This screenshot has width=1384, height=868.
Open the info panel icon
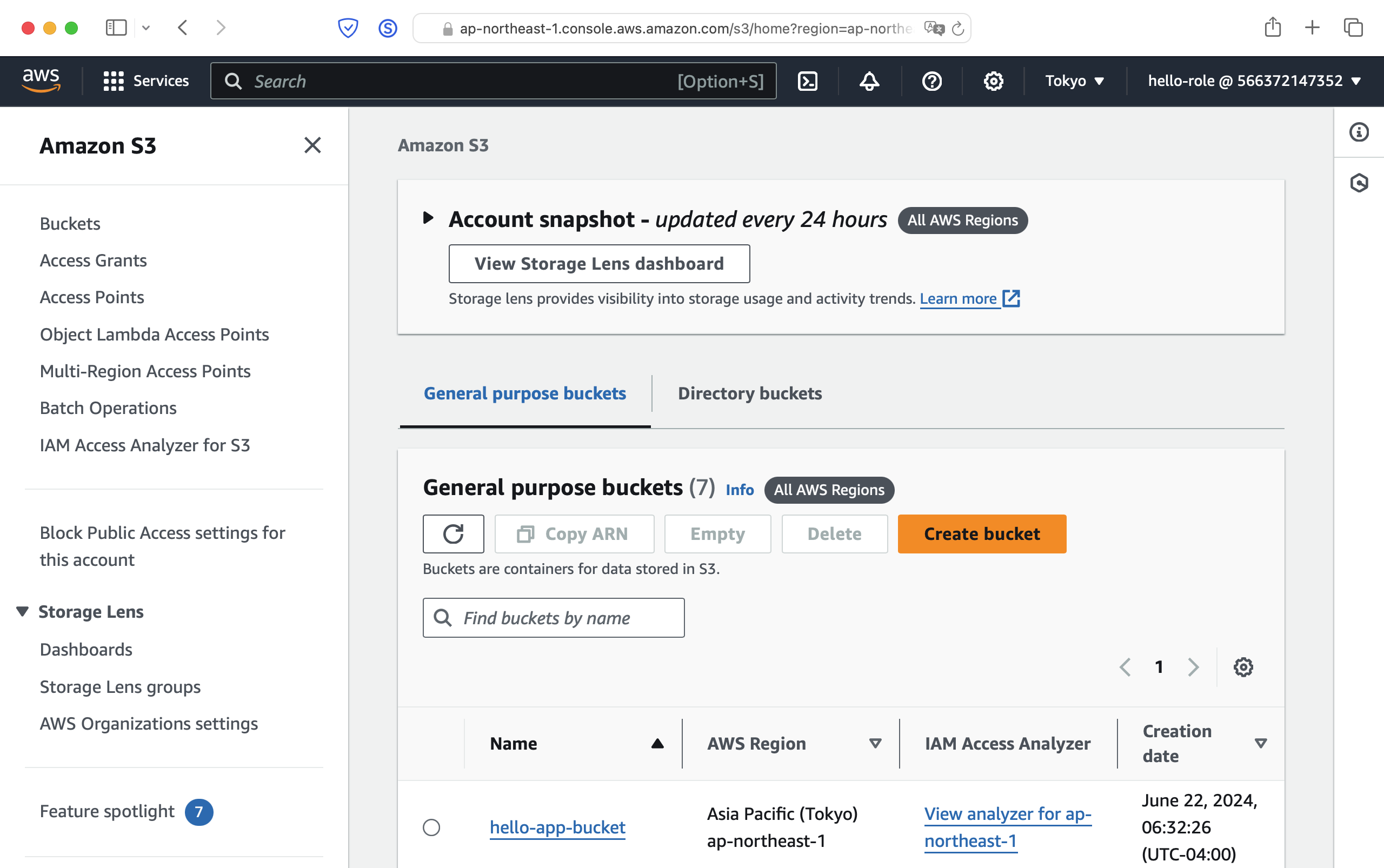(x=1359, y=132)
